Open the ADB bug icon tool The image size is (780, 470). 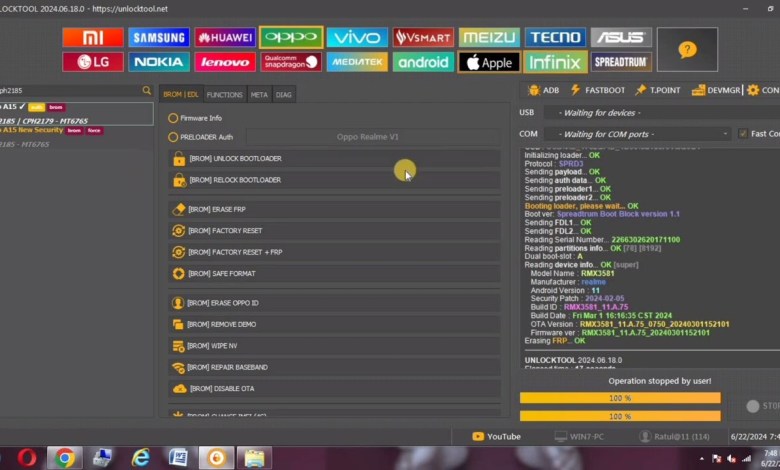(543, 90)
